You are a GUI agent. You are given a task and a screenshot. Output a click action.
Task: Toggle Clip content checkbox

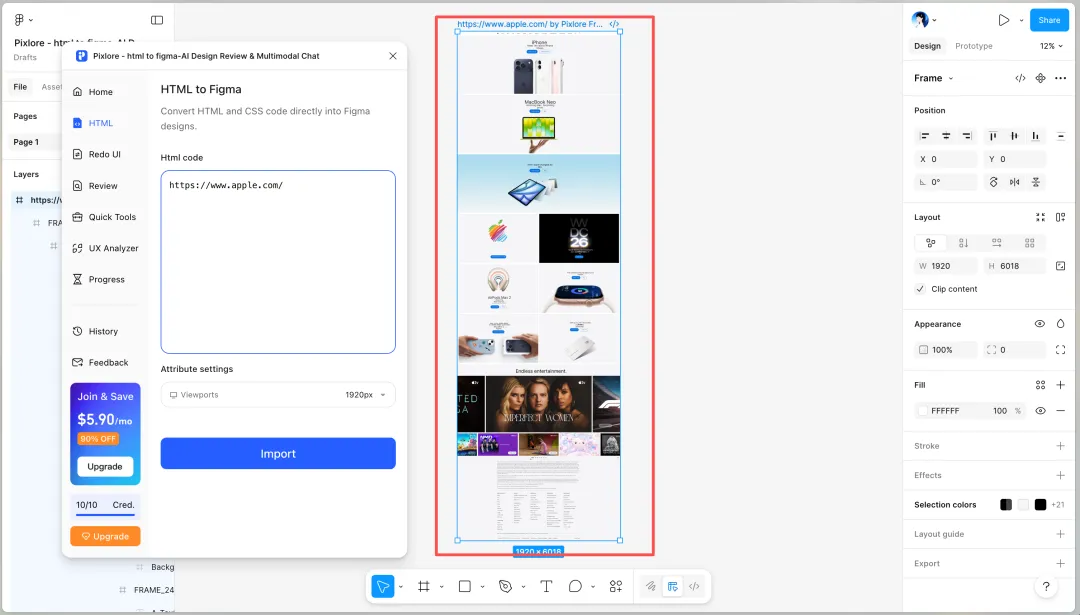(920, 289)
